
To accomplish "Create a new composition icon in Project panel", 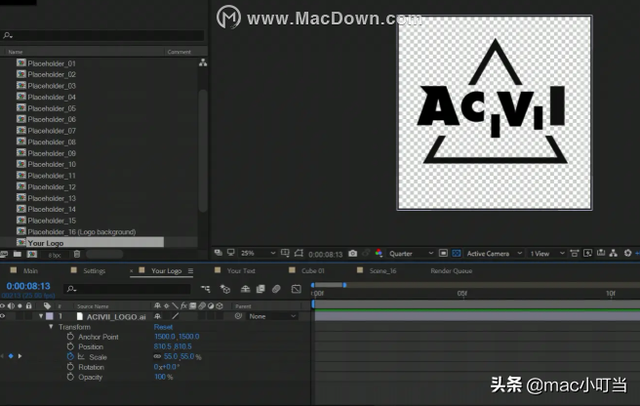I will tap(32, 254).
